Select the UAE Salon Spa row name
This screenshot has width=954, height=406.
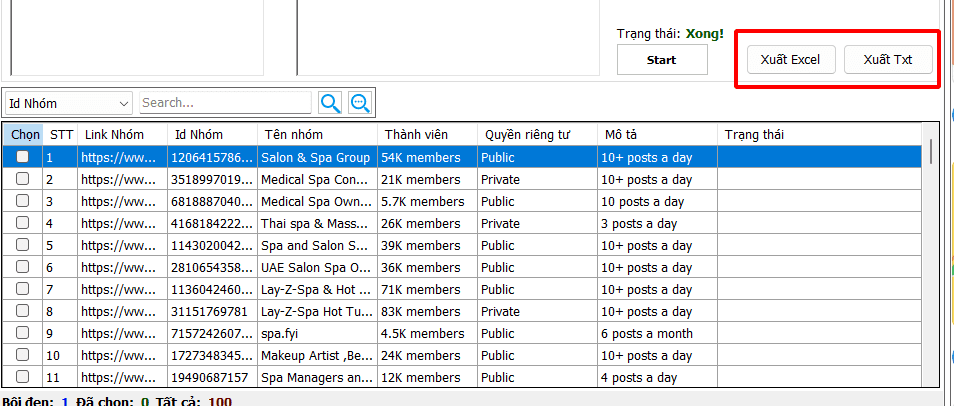[x=315, y=267]
